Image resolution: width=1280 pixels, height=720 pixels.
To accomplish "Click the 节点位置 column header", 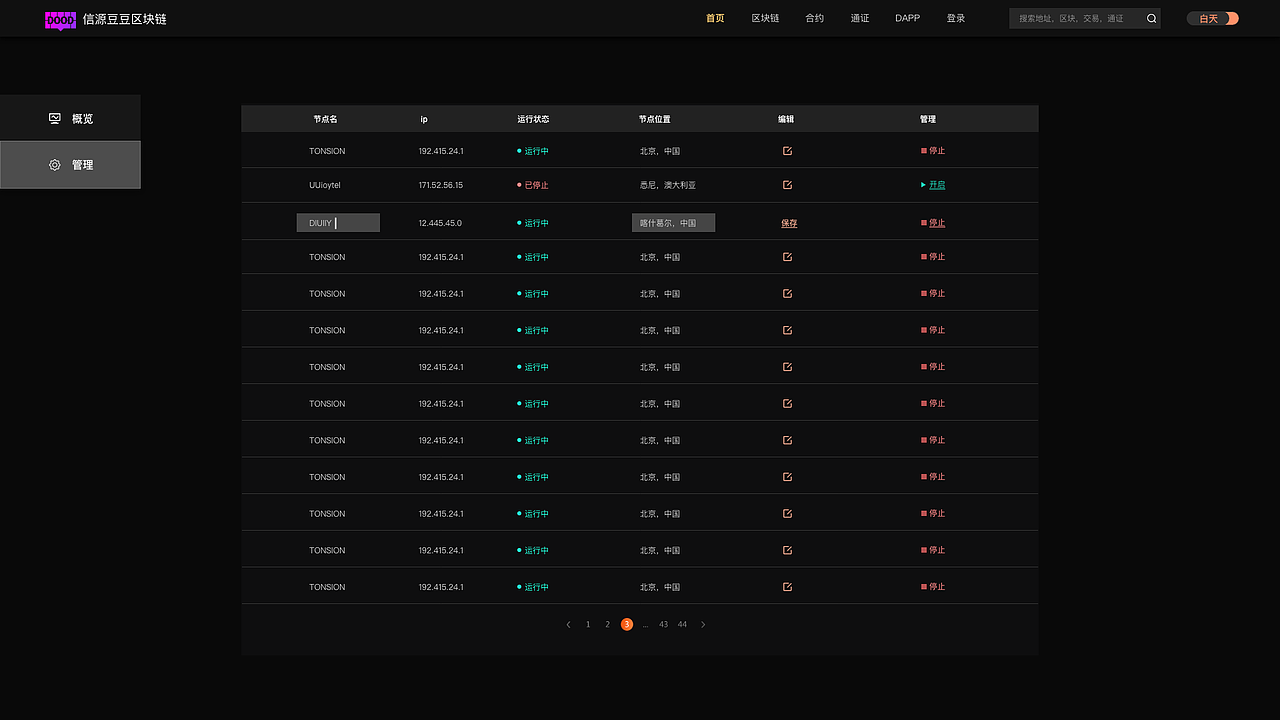I will [655, 119].
